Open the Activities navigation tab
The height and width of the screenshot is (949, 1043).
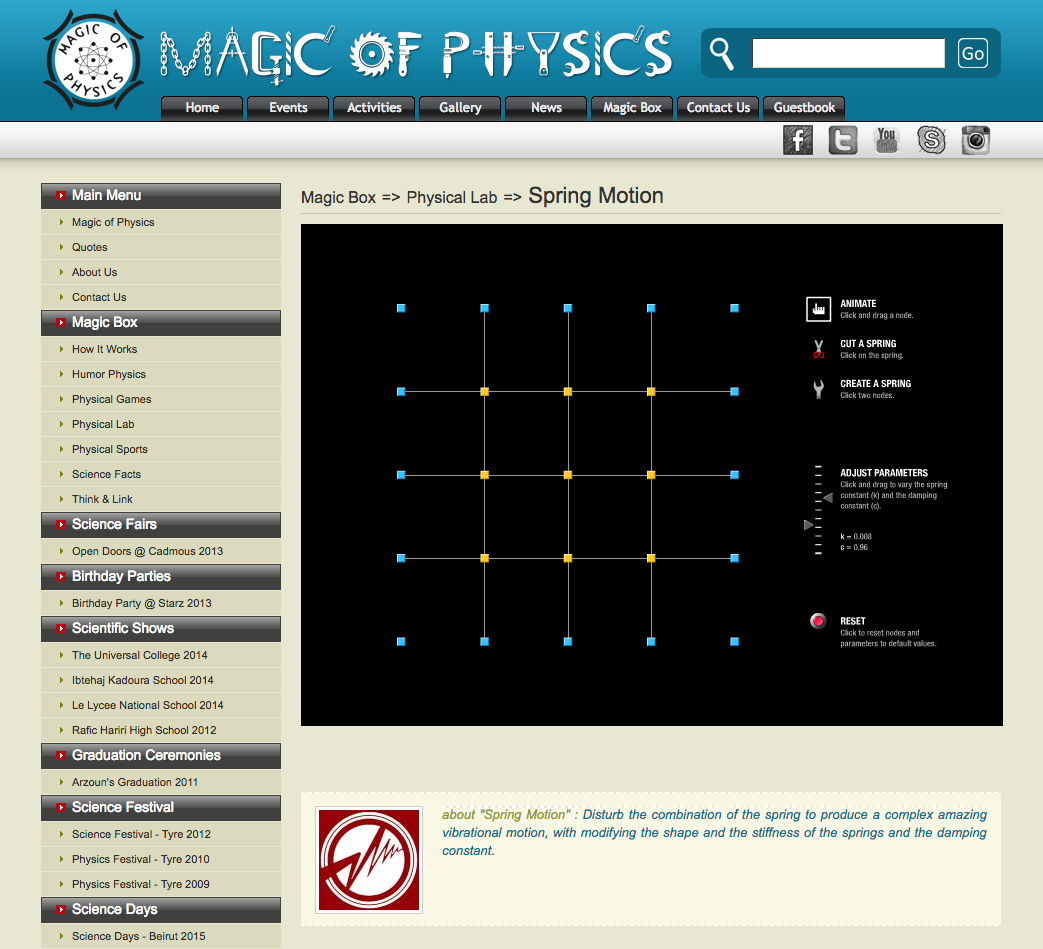pos(374,108)
